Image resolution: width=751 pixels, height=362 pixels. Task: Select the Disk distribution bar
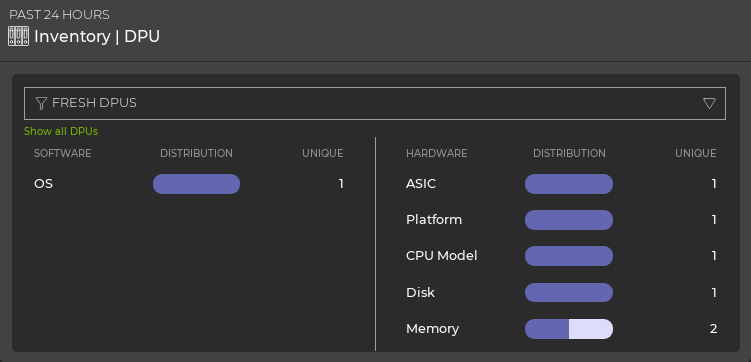click(569, 292)
